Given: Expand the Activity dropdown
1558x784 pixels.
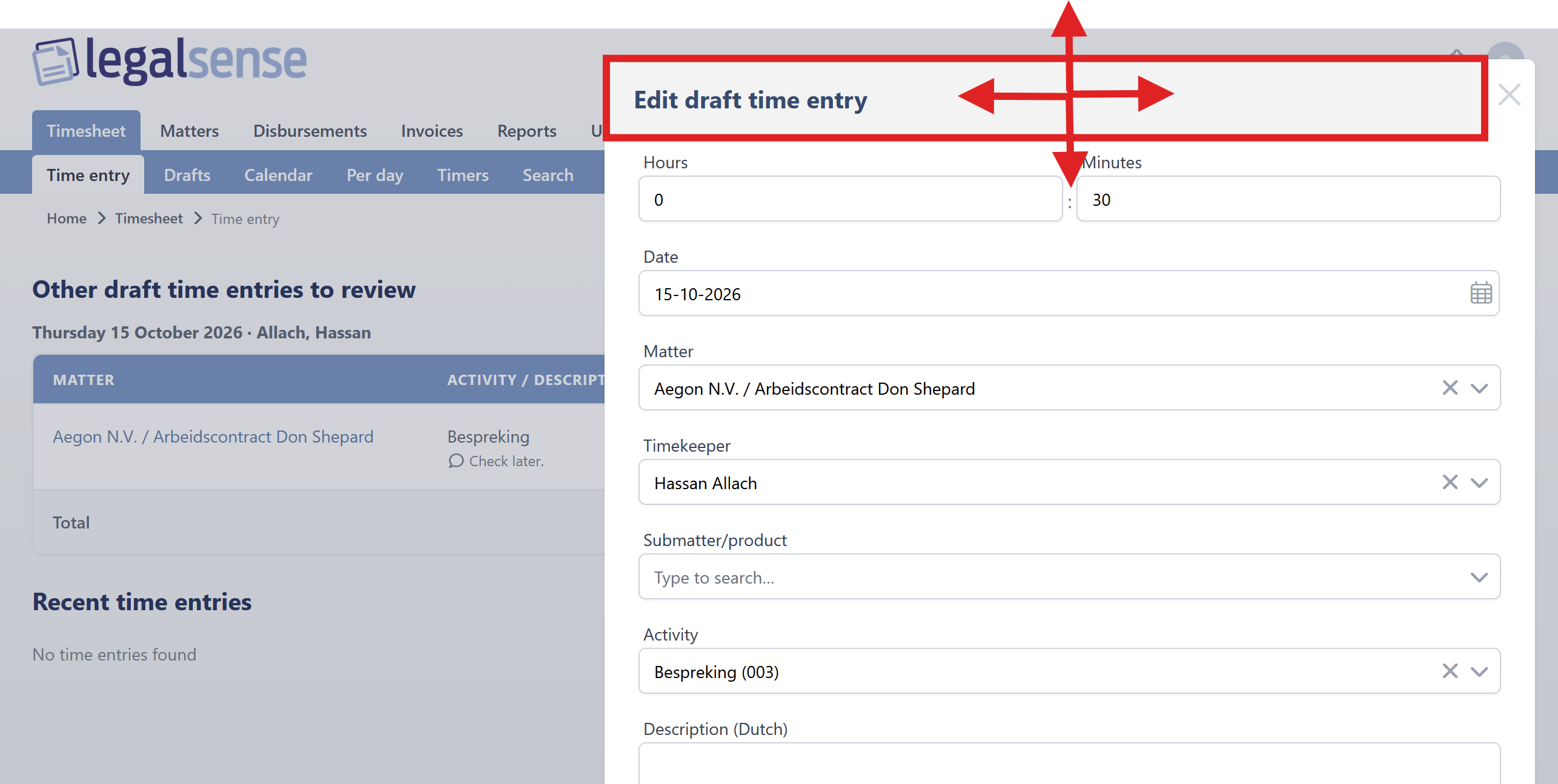Looking at the screenshot, I should pos(1479,671).
